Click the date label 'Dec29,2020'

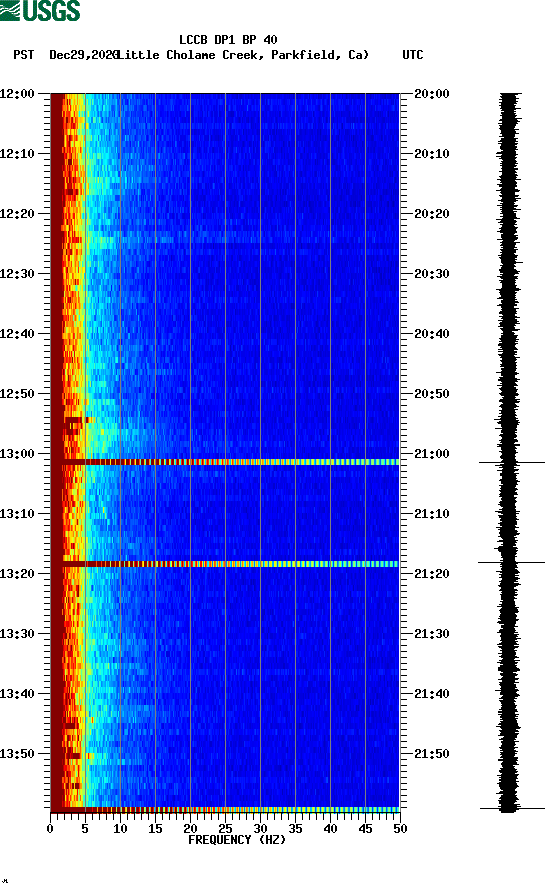pyautogui.click(x=83, y=55)
